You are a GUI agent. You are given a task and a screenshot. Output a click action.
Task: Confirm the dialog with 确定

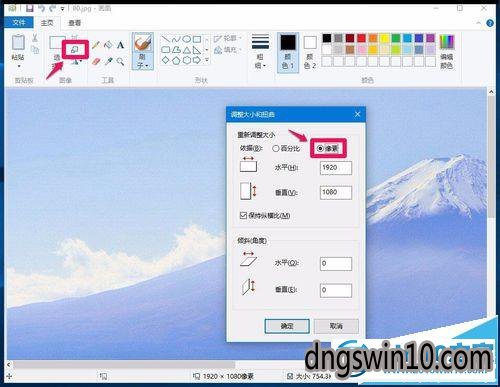click(x=287, y=326)
